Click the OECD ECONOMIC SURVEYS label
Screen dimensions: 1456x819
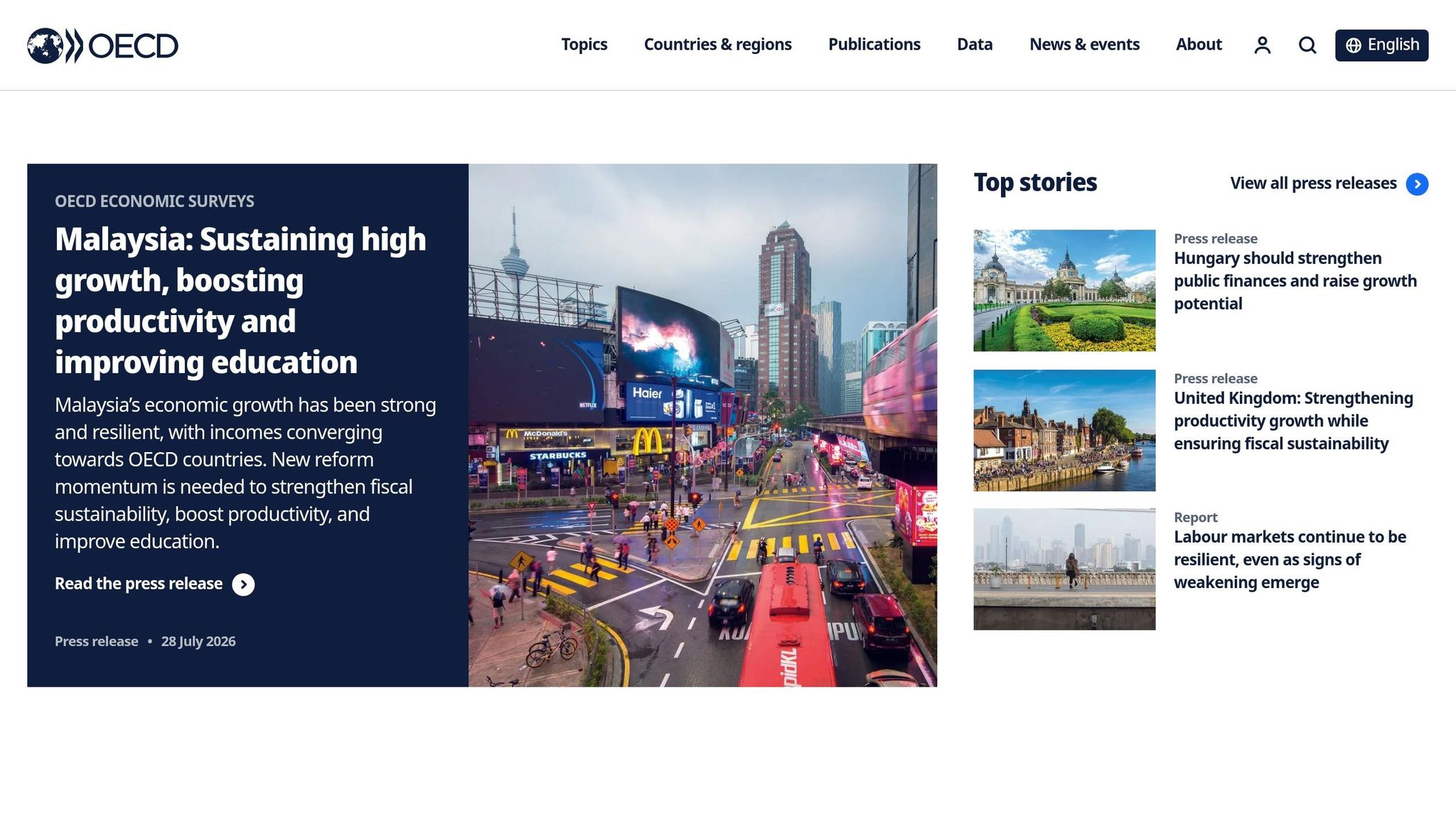(154, 201)
